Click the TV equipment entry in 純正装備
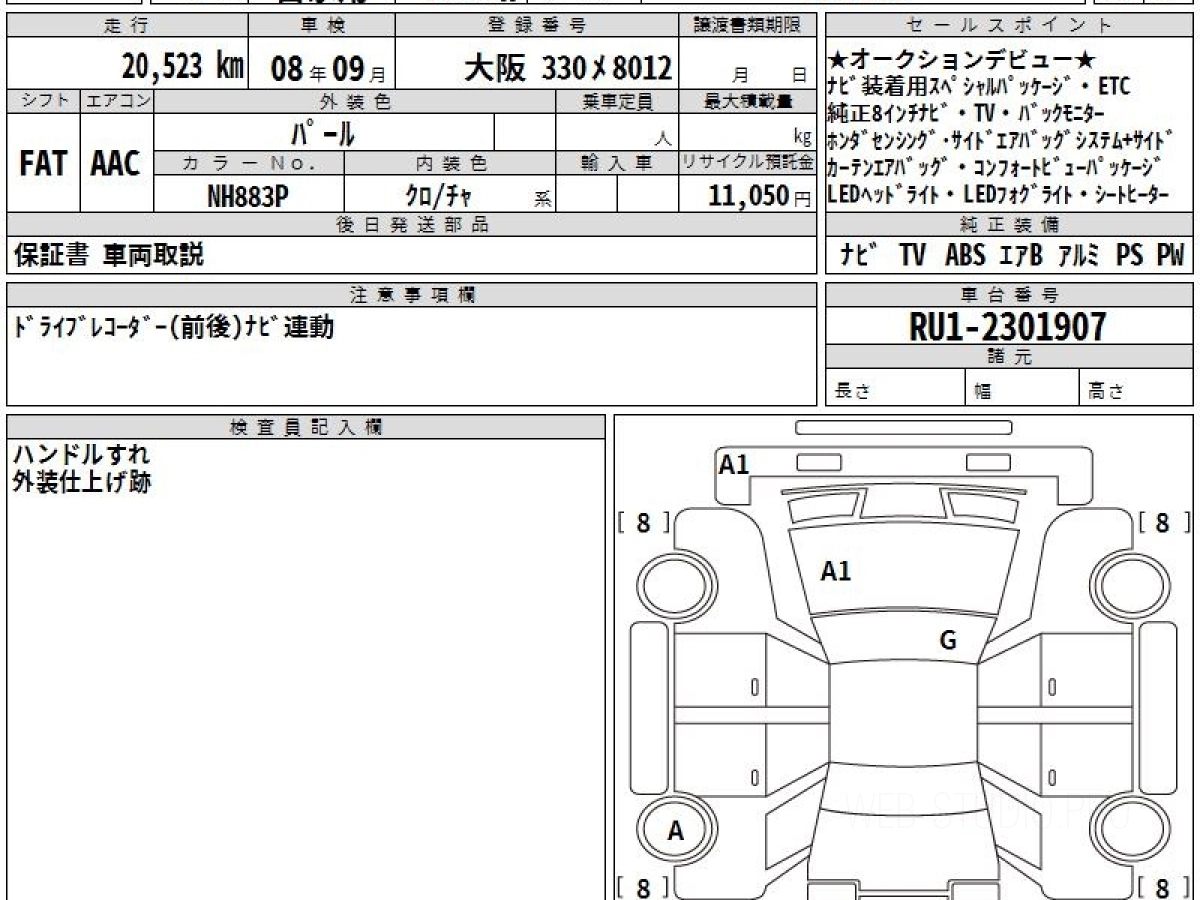Viewport: 1200px width, 900px height. (x=912, y=256)
